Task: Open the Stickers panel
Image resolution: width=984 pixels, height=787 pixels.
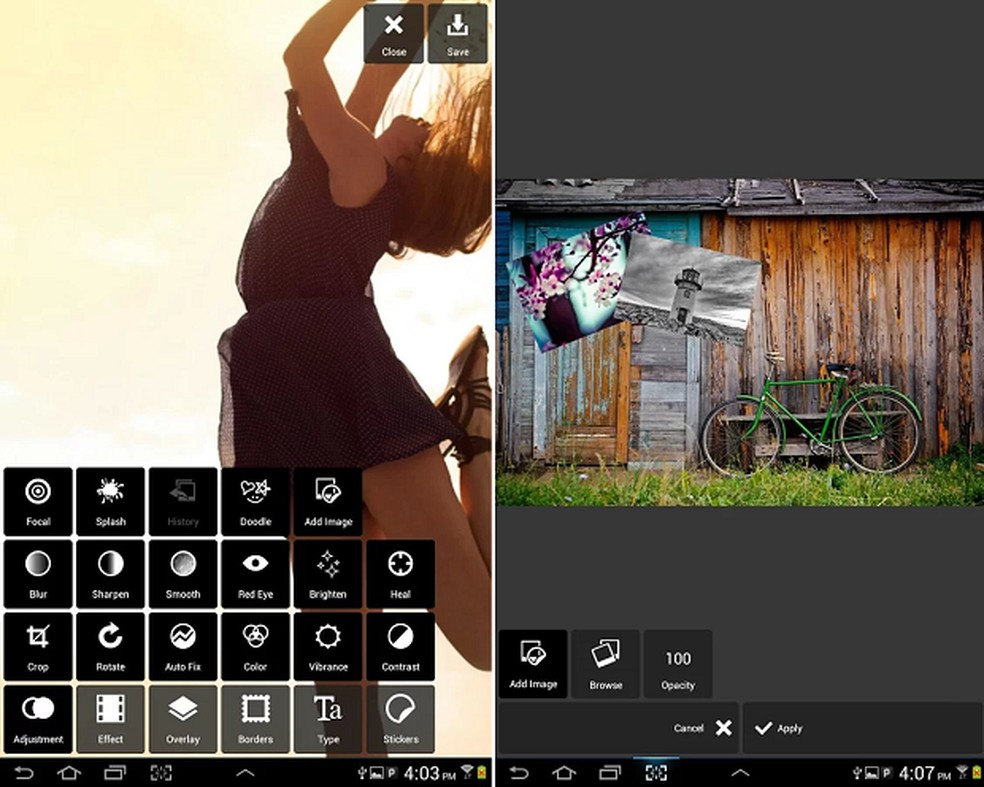Action: [x=400, y=719]
